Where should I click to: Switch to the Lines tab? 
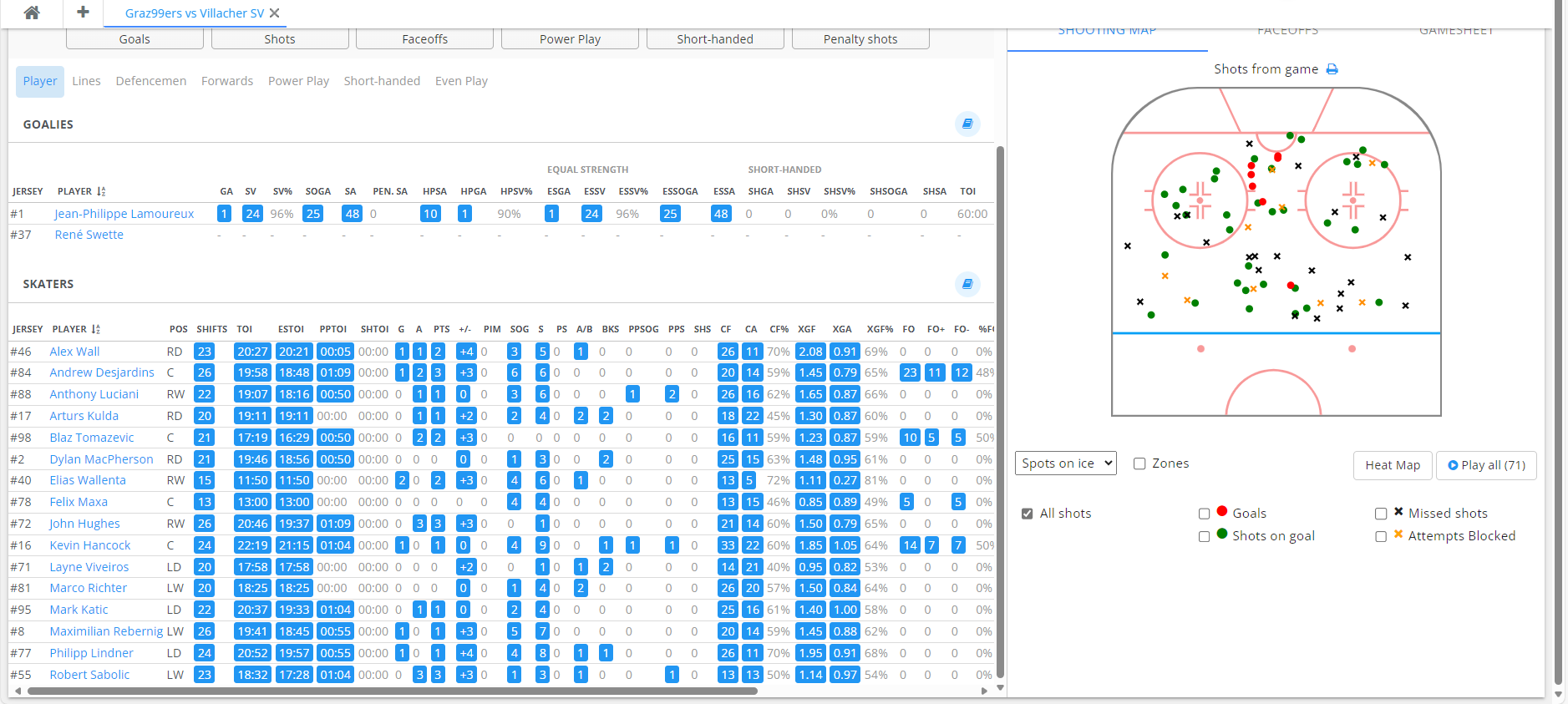pyautogui.click(x=86, y=81)
